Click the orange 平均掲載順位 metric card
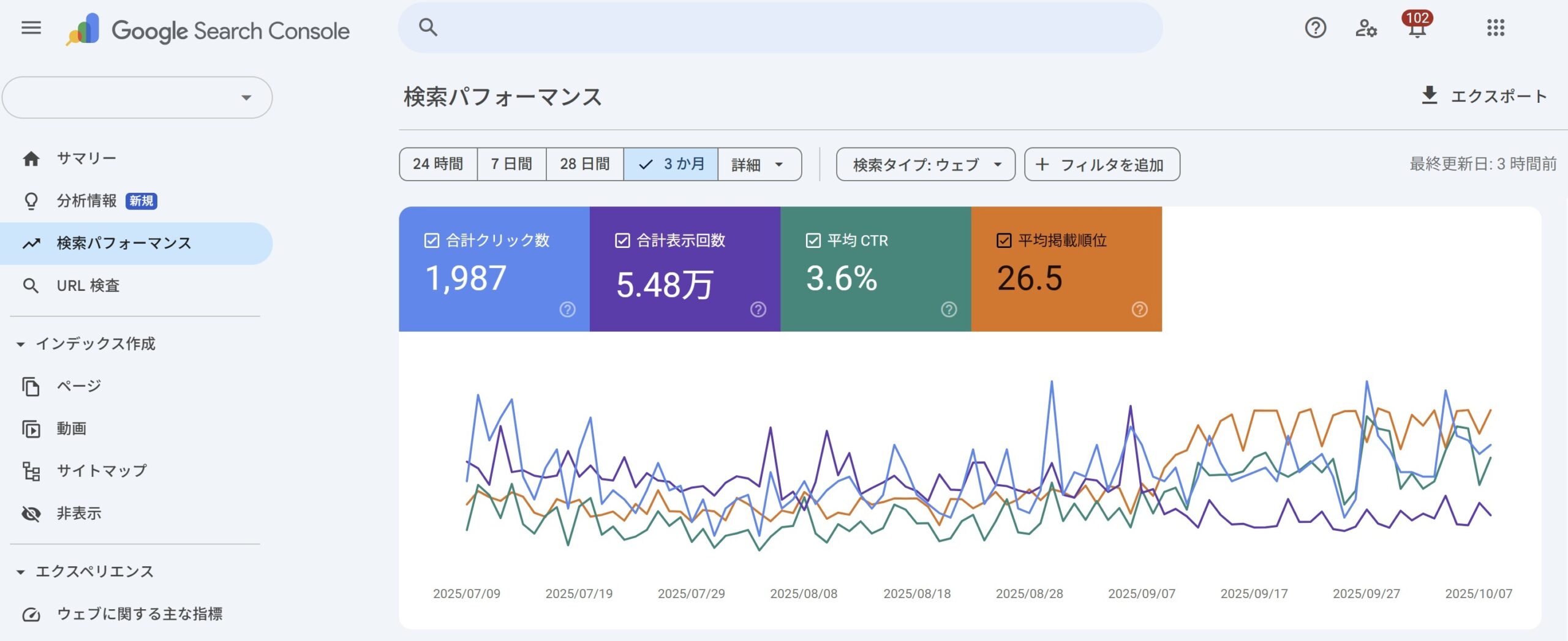The image size is (1568, 641). point(1066,269)
